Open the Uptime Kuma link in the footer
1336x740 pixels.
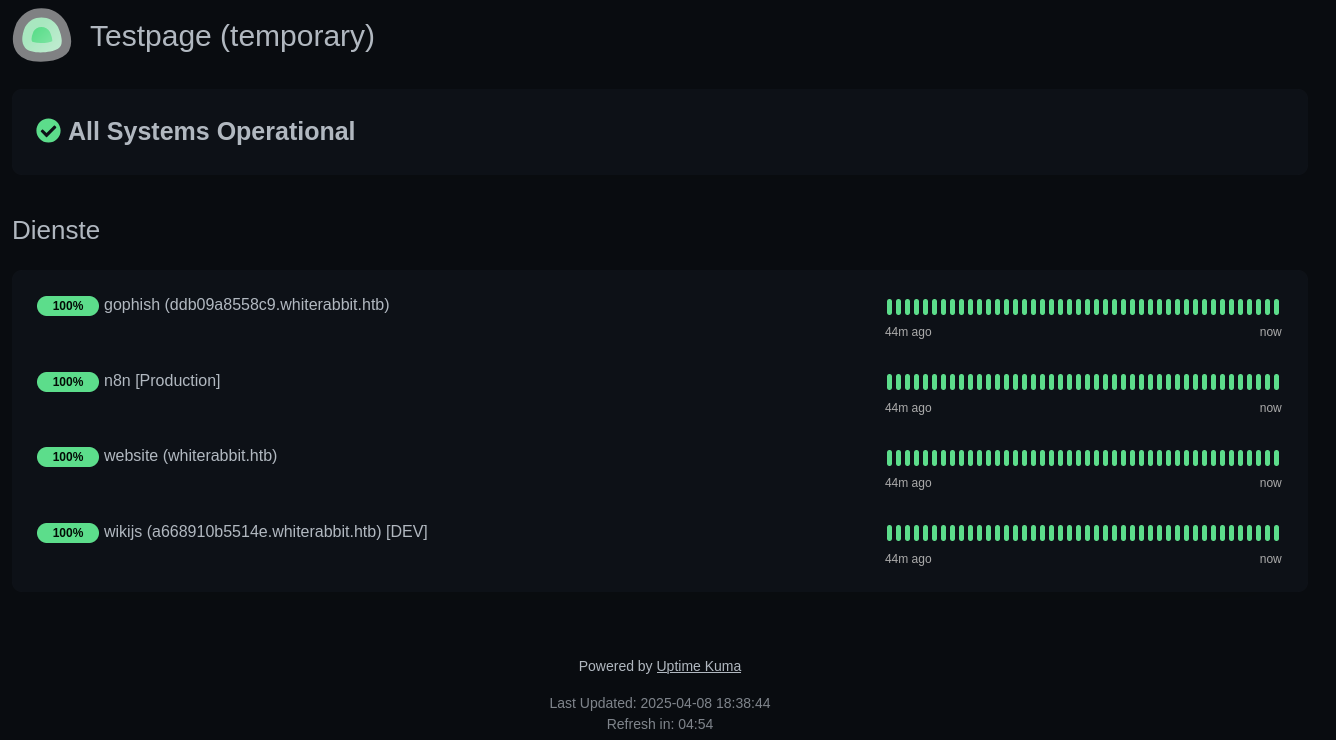tap(698, 666)
